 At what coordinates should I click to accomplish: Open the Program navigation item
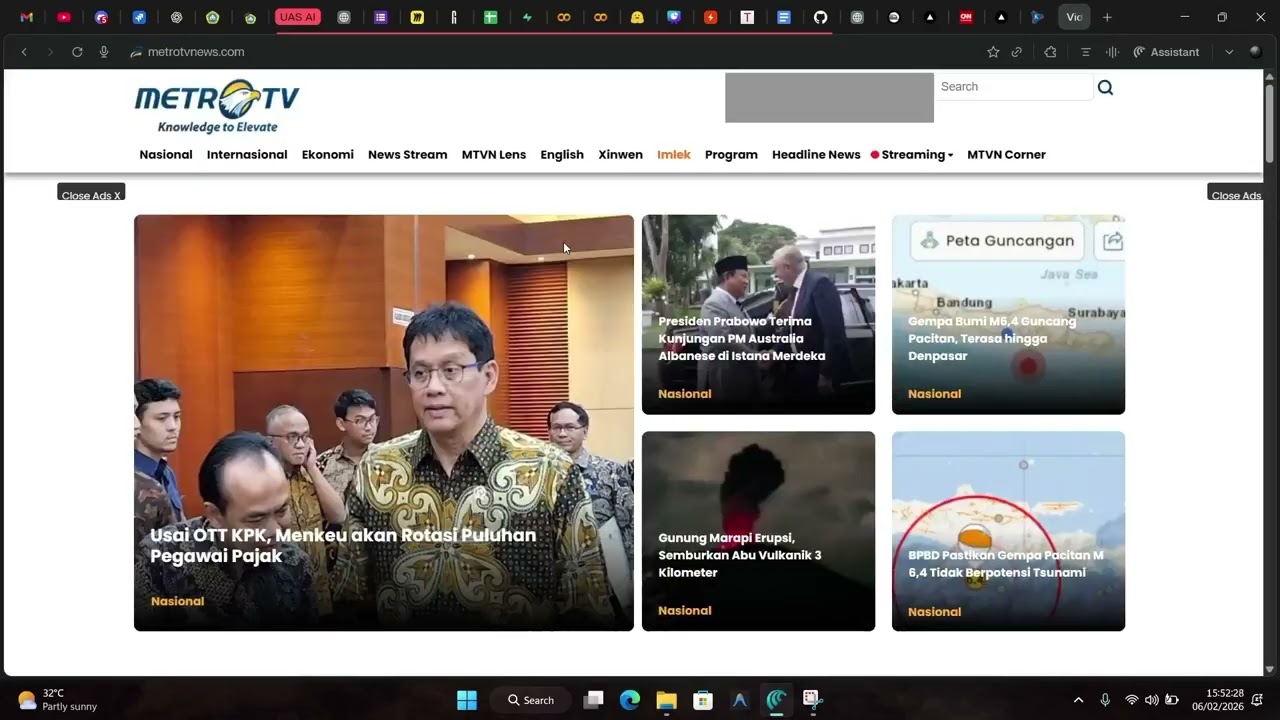click(x=731, y=155)
